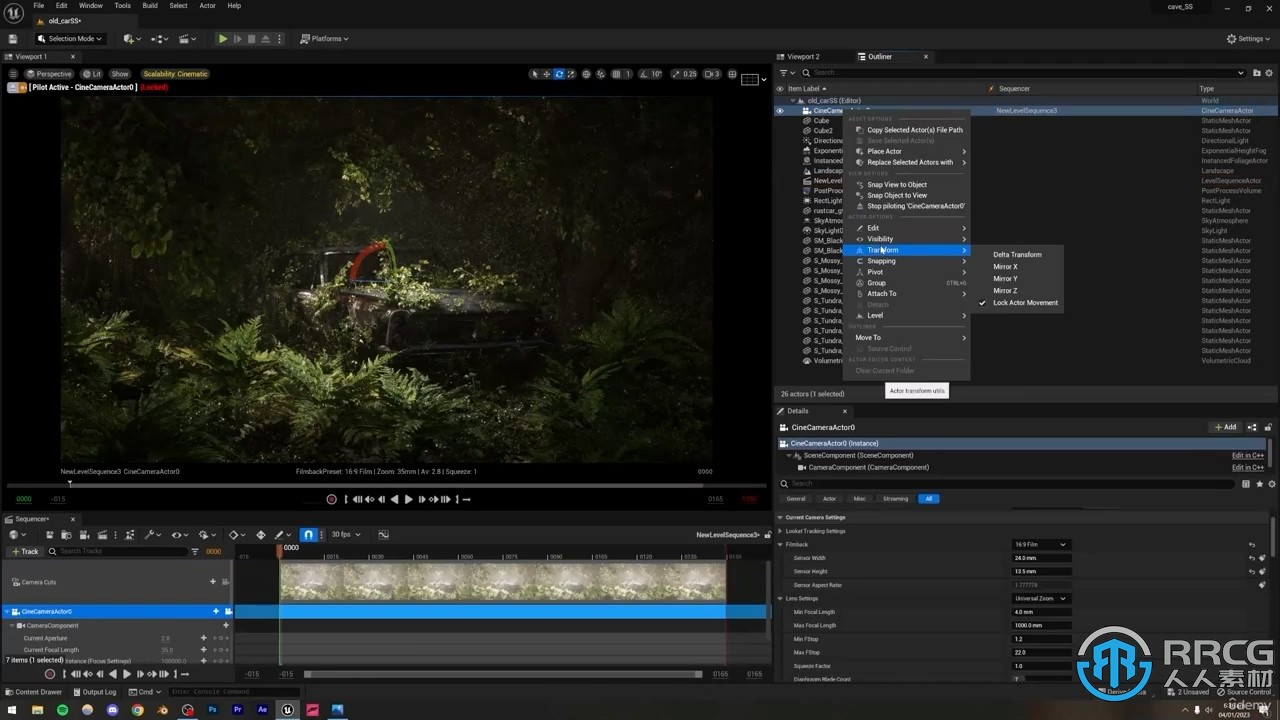Toggle the Details lock icon
Screen dimensions: 1280x720
(1267, 427)
